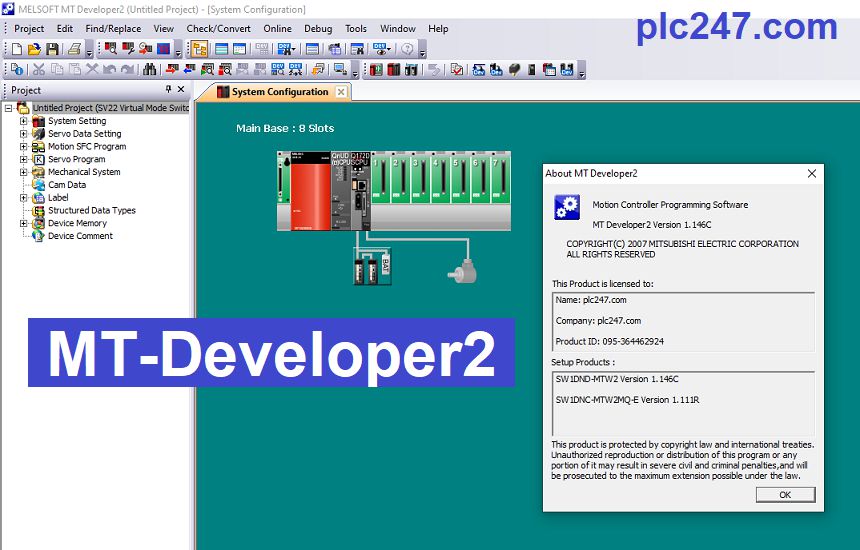The width and height of the screenshot is (860, 550).
Task: Create a new project with the blank page icon
Action: pyautogui.click(x=16, y=49)
